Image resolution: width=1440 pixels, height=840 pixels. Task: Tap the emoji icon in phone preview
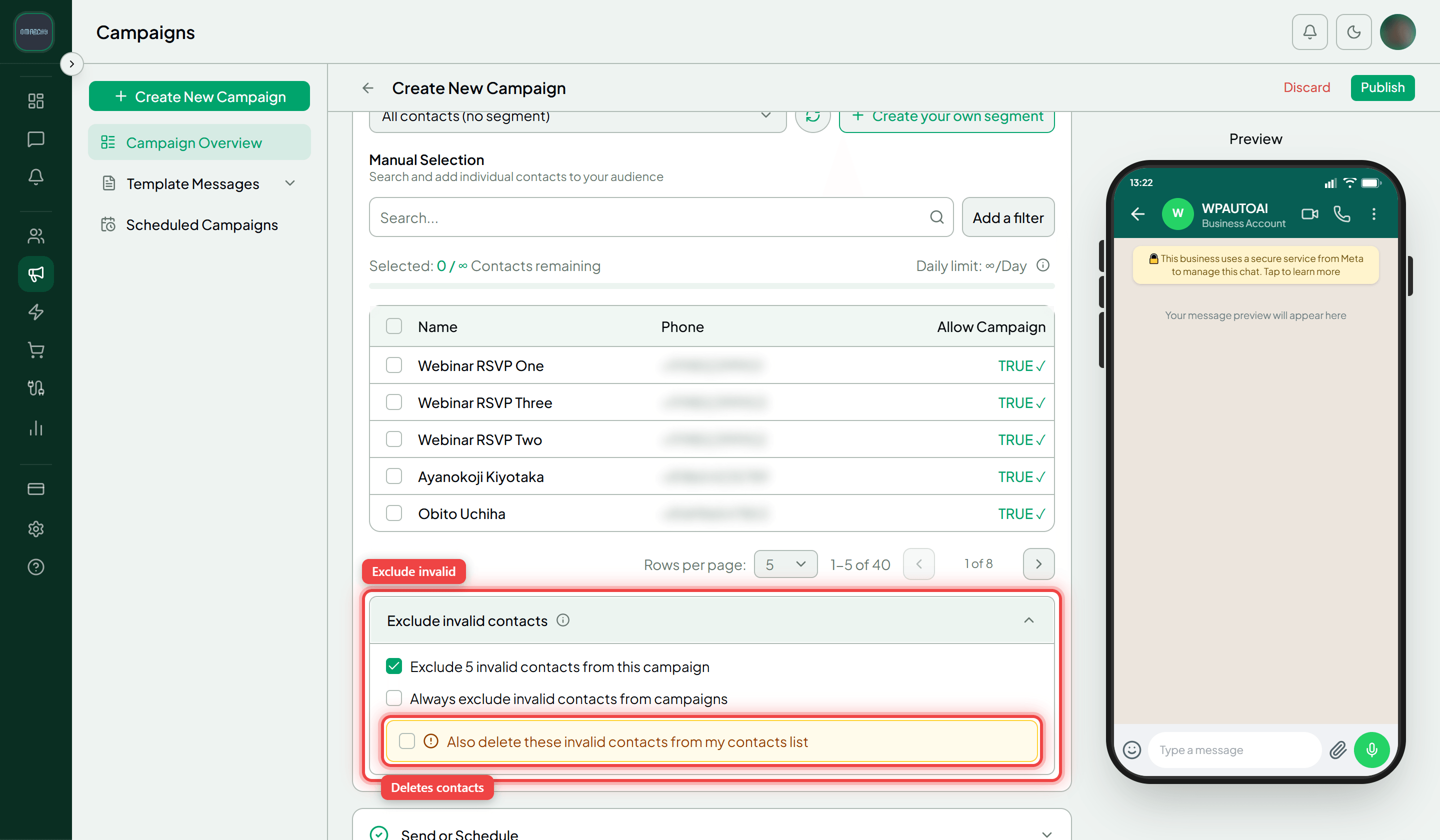[1131, 749]
